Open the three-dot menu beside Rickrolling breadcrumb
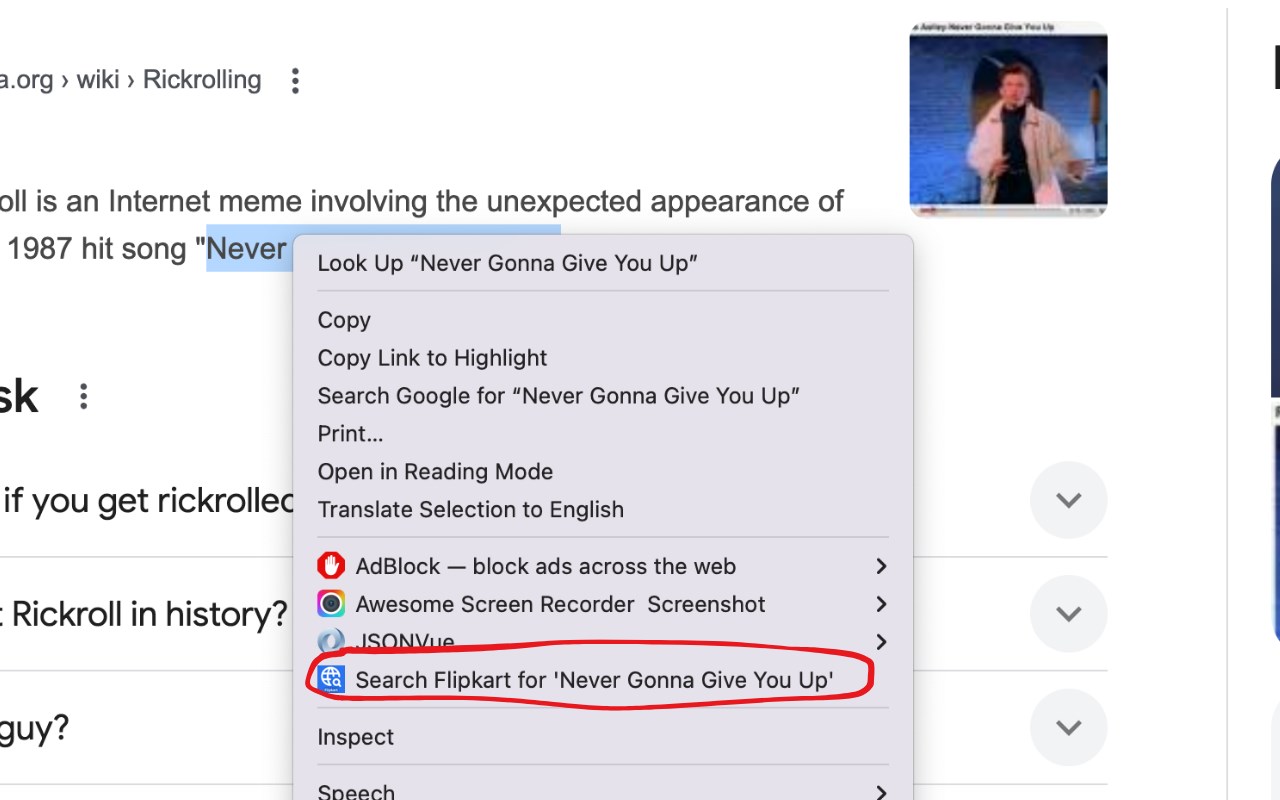The height and width of the screenshot is (800, 1280). [x=294, y=81]
